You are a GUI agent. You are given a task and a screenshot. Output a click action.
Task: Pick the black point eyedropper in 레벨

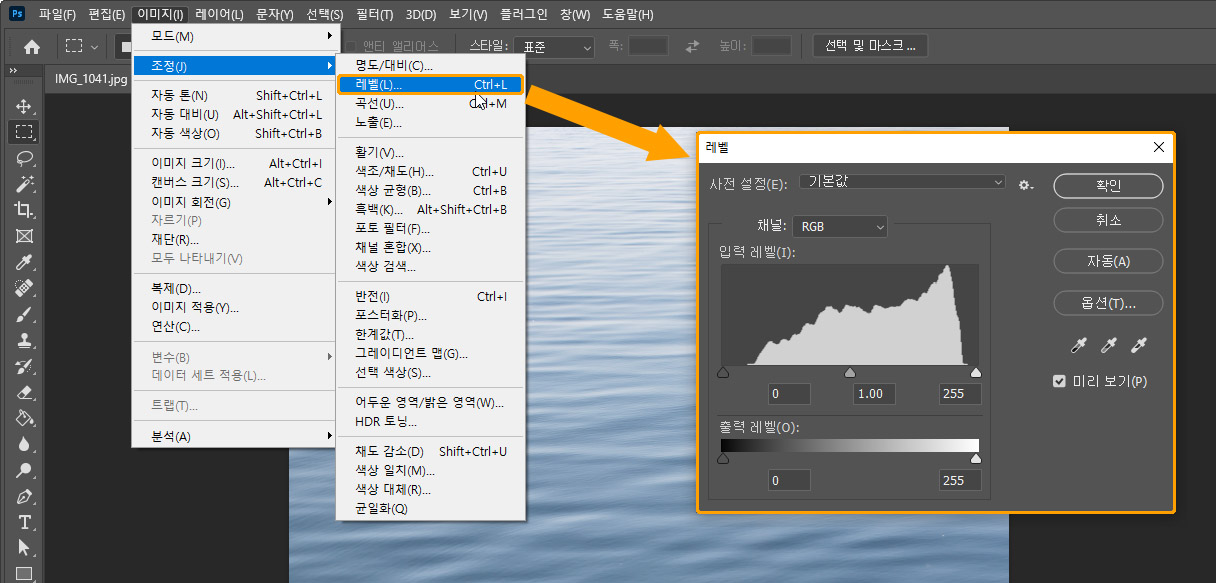click(x=1079, y=345)
